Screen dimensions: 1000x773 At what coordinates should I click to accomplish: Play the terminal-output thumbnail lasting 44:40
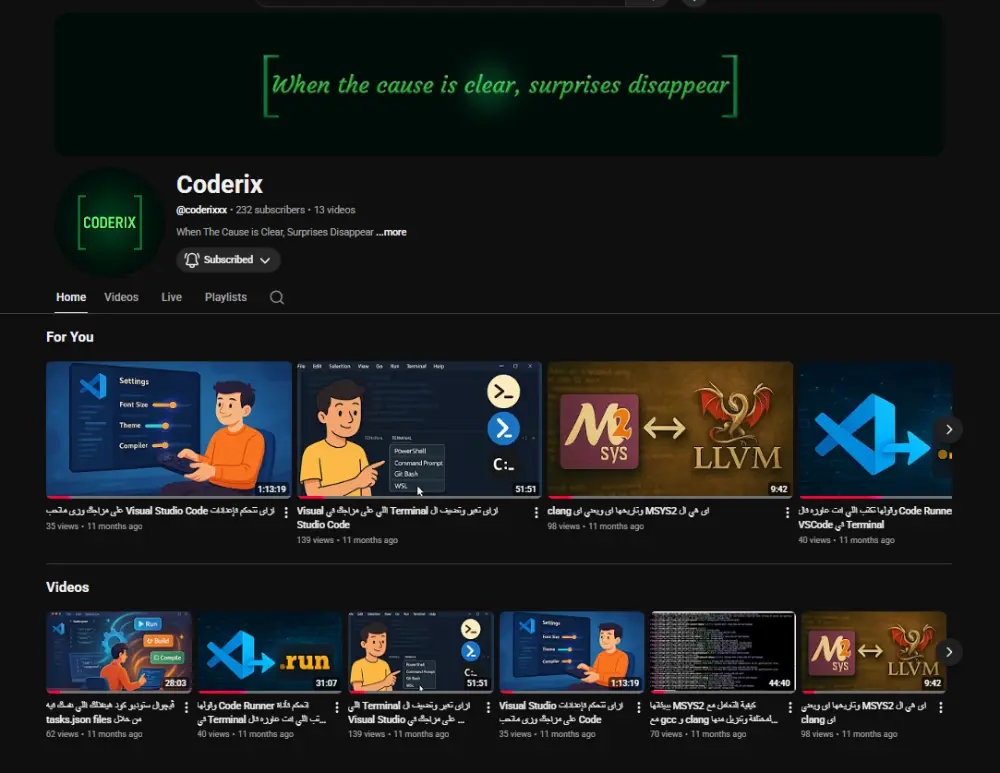(723, 652)
